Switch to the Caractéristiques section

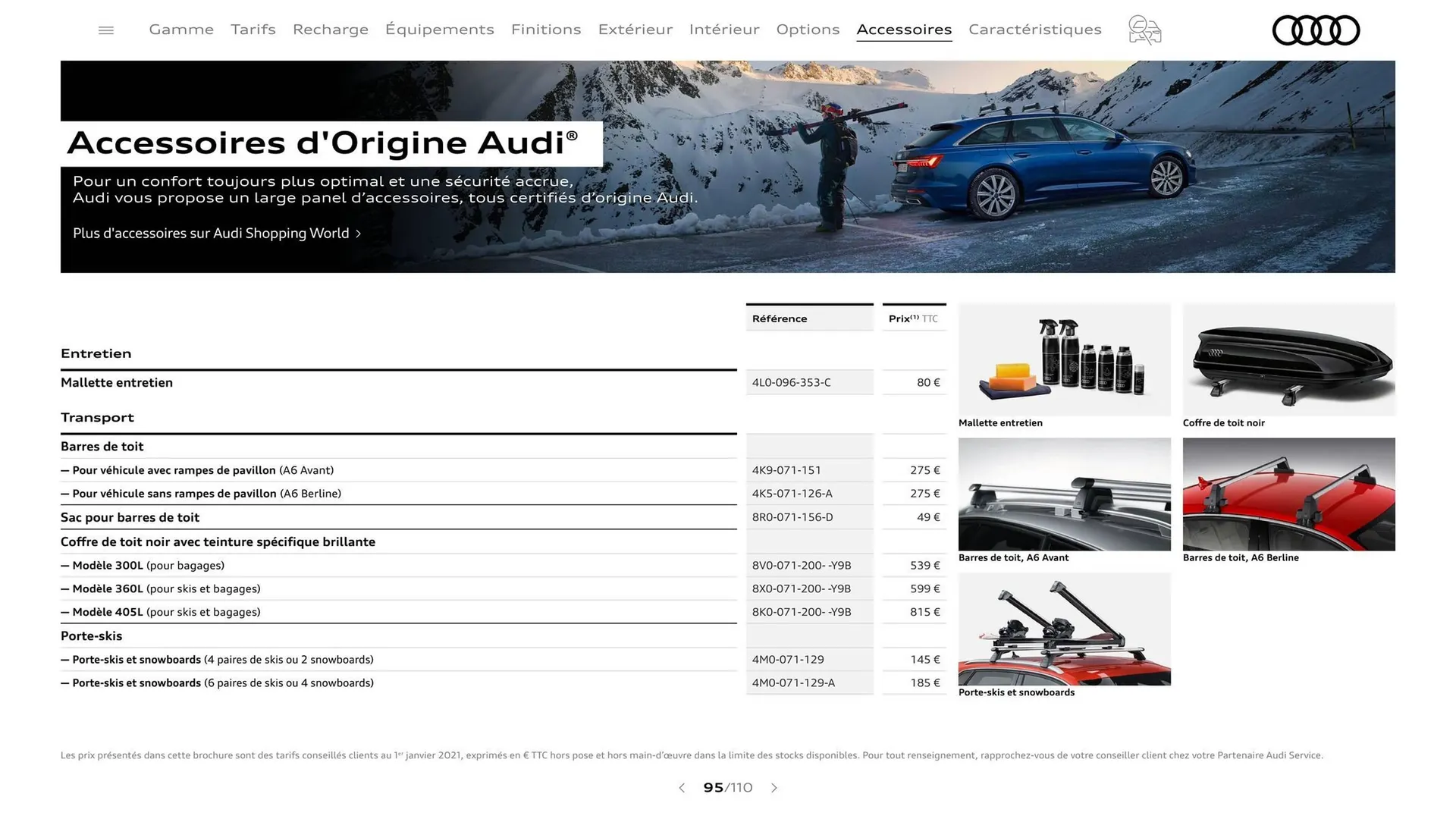click(x=1034, y=29)
